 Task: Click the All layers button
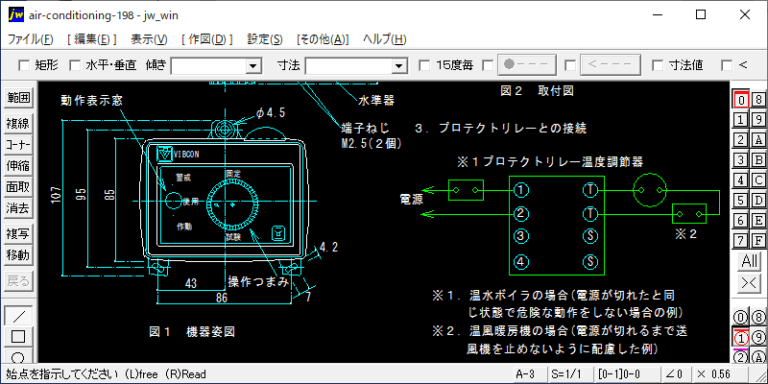click(750, 261)
